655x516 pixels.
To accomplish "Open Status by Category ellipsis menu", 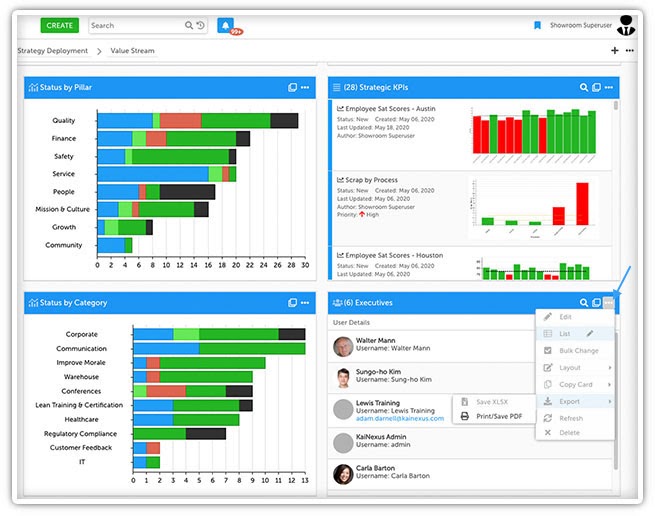I will pos(305,302).
